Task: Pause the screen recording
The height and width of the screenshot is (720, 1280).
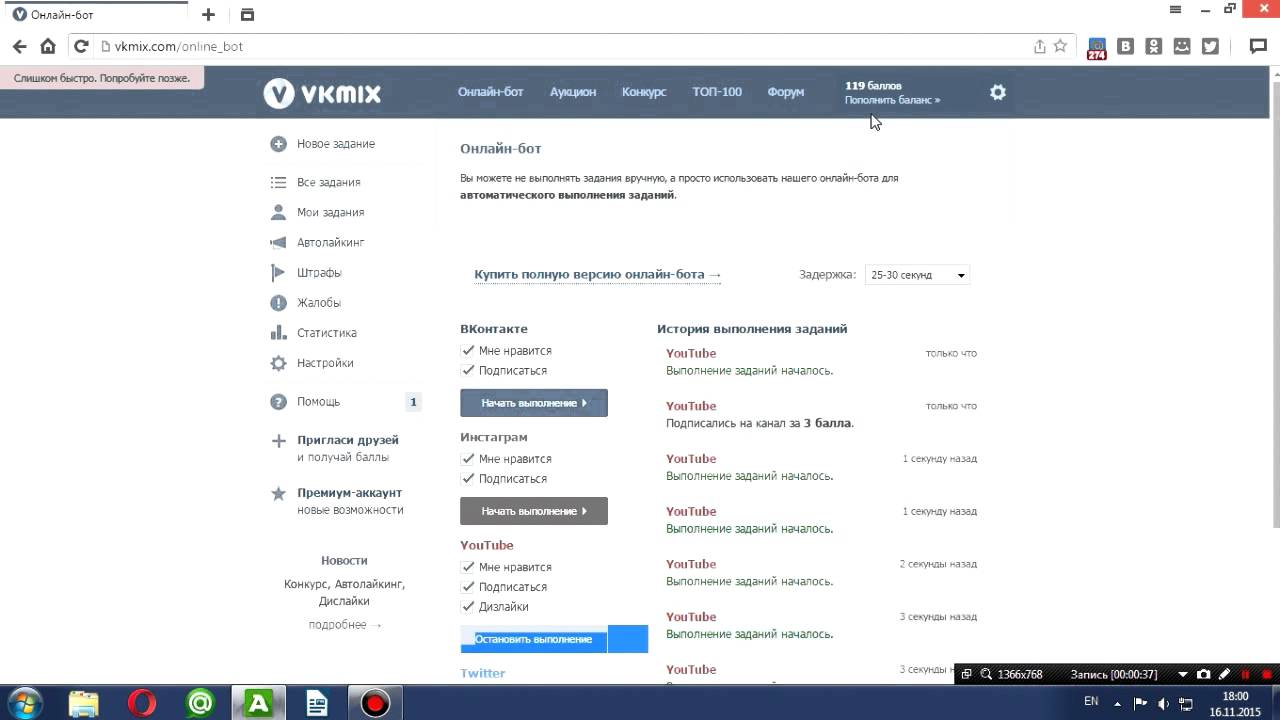Action: [1245, 675]
